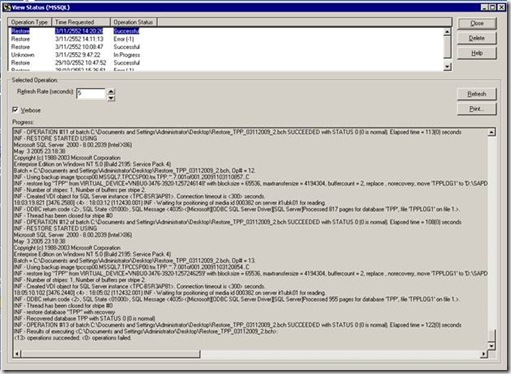511x374 pixels.
Task: Click progress log vertical scroll down arrow
Action: [x=491, y=346]
